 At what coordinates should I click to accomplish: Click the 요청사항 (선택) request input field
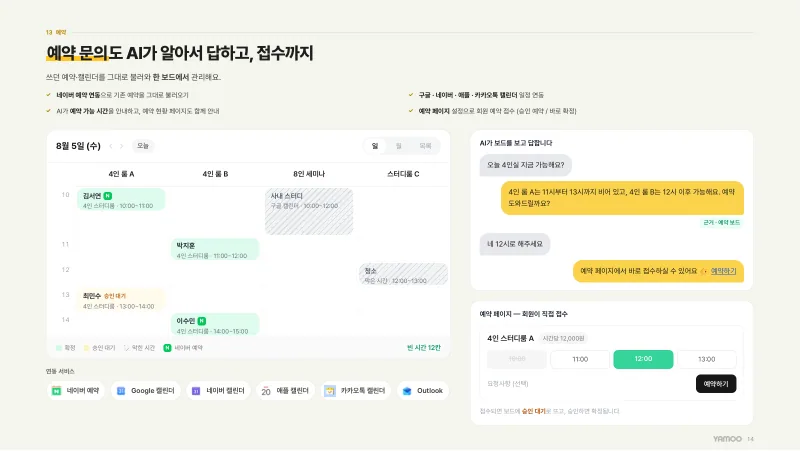click(x=587, y=384)
